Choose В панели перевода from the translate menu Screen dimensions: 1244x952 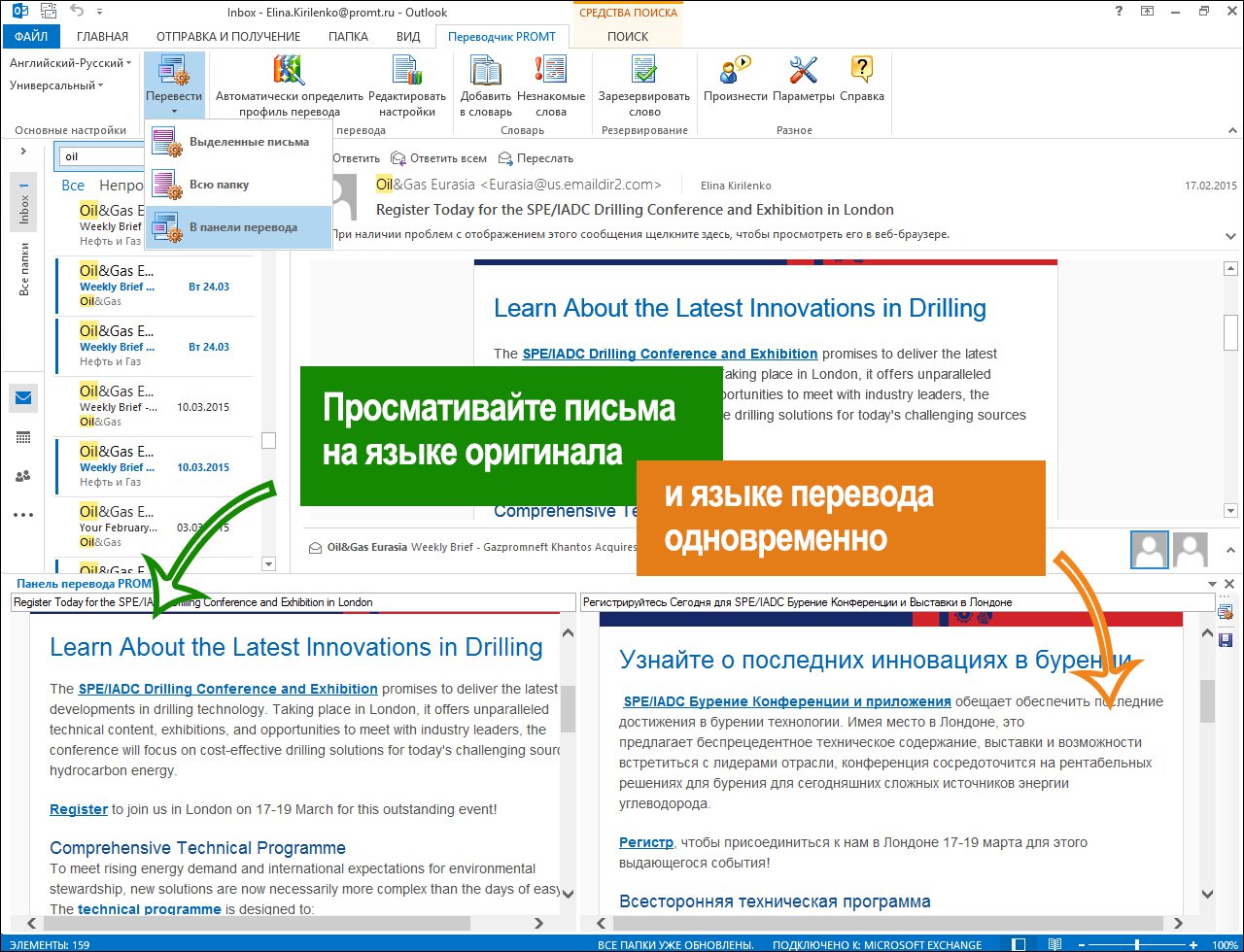pyautogui.click(x=237, y=227)
